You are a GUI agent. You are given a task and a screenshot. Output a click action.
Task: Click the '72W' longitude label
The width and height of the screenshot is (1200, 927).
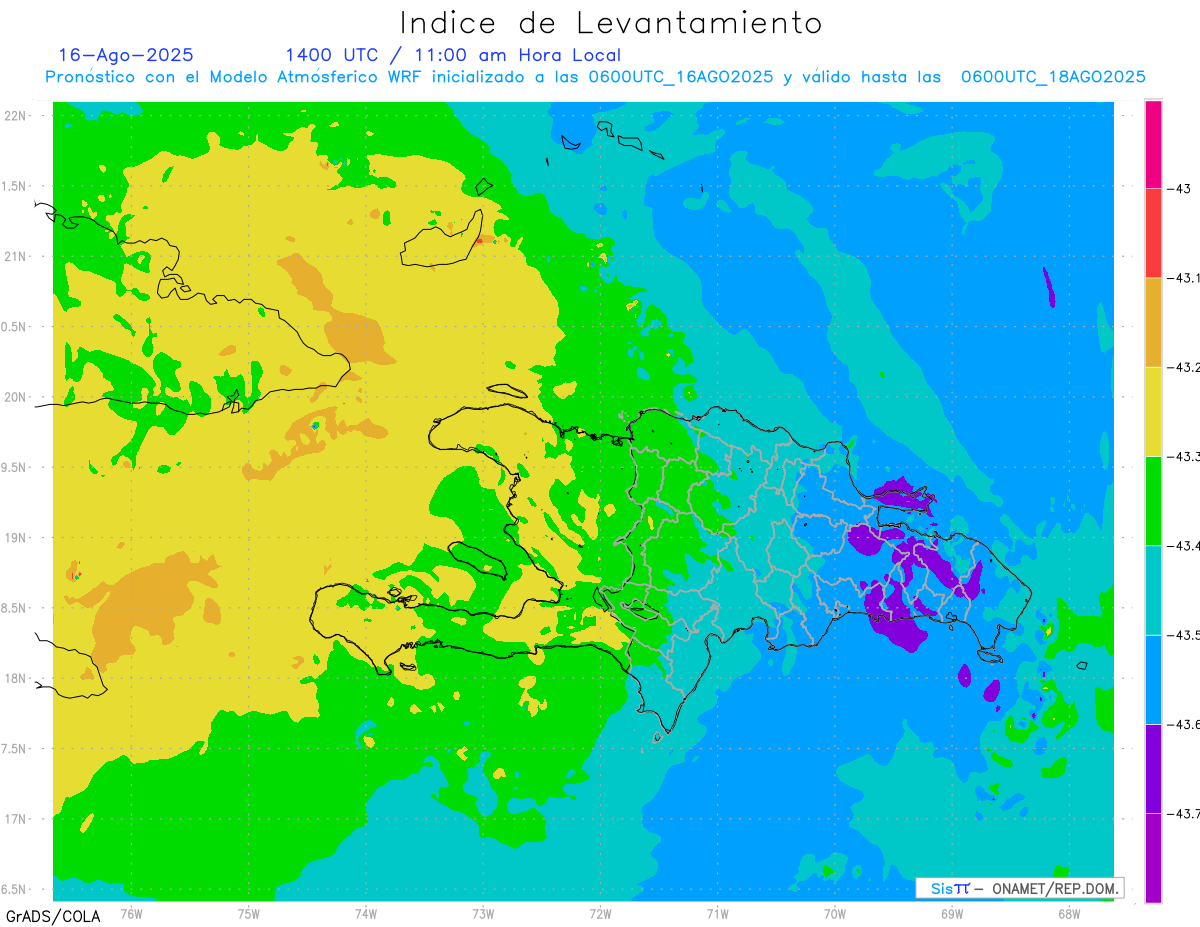pyautogui.click(x=600, y=912)
